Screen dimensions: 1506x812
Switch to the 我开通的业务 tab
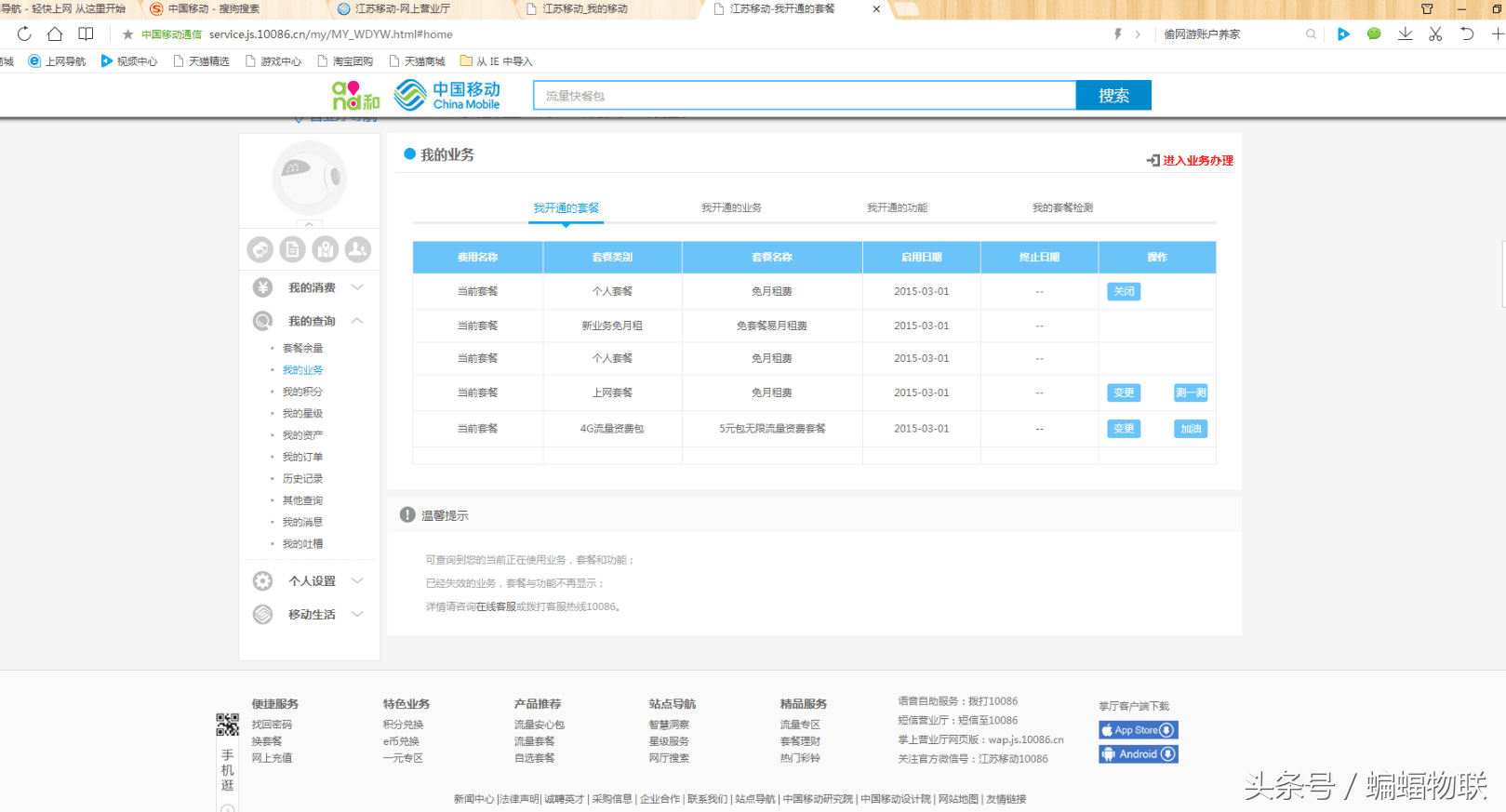tap(731, 207)
